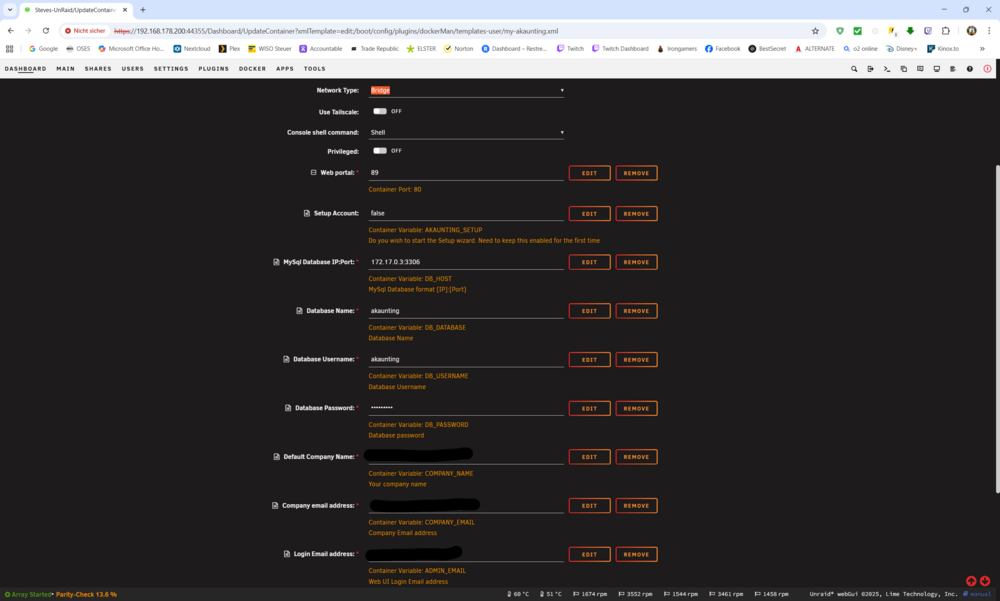Open the APPS menu tab
This screenshot has width=1000, height=601.
click(285, 69)
